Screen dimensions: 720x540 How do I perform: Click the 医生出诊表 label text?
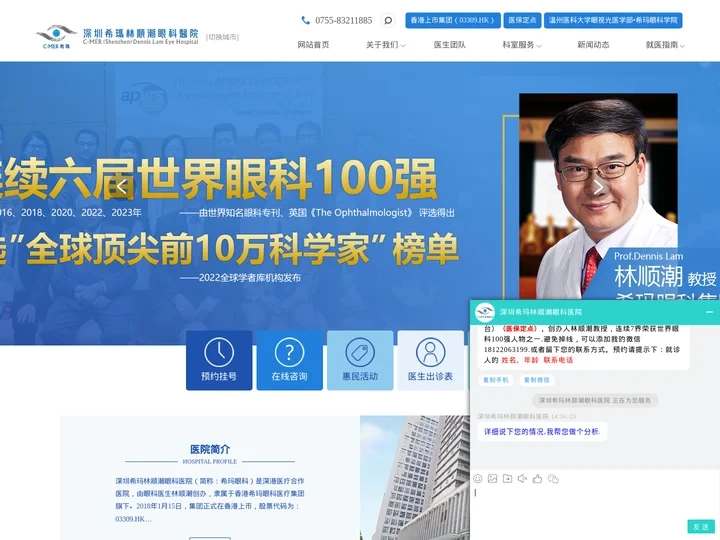click(x=430, y=376)
